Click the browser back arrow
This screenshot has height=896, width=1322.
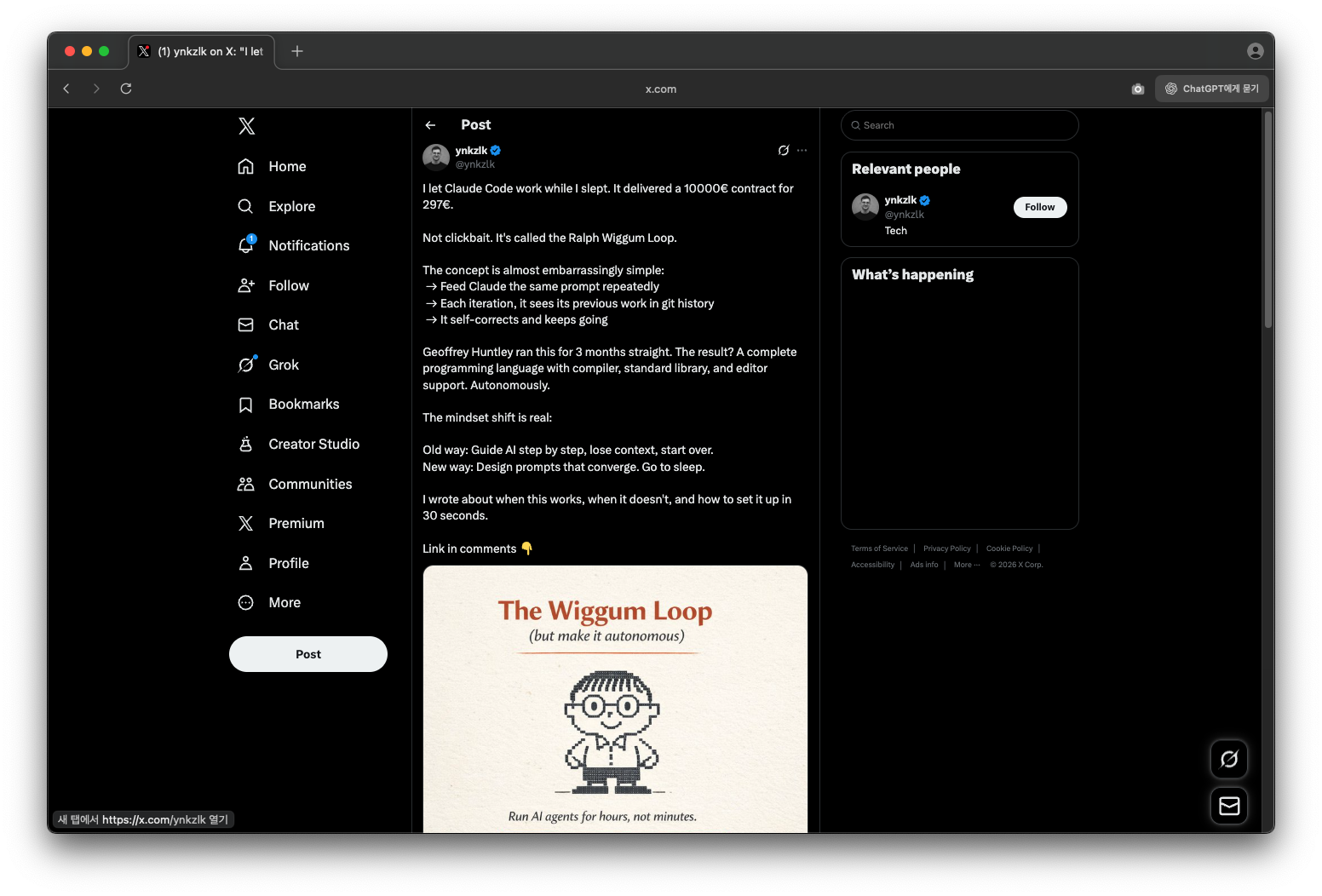66,89
